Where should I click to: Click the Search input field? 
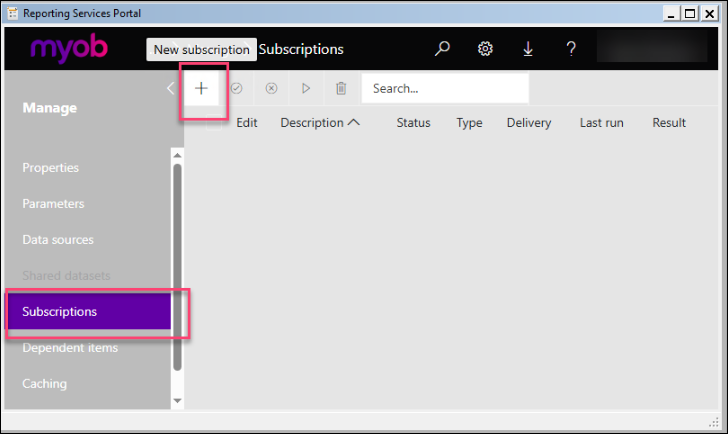[x=445, y=88]
